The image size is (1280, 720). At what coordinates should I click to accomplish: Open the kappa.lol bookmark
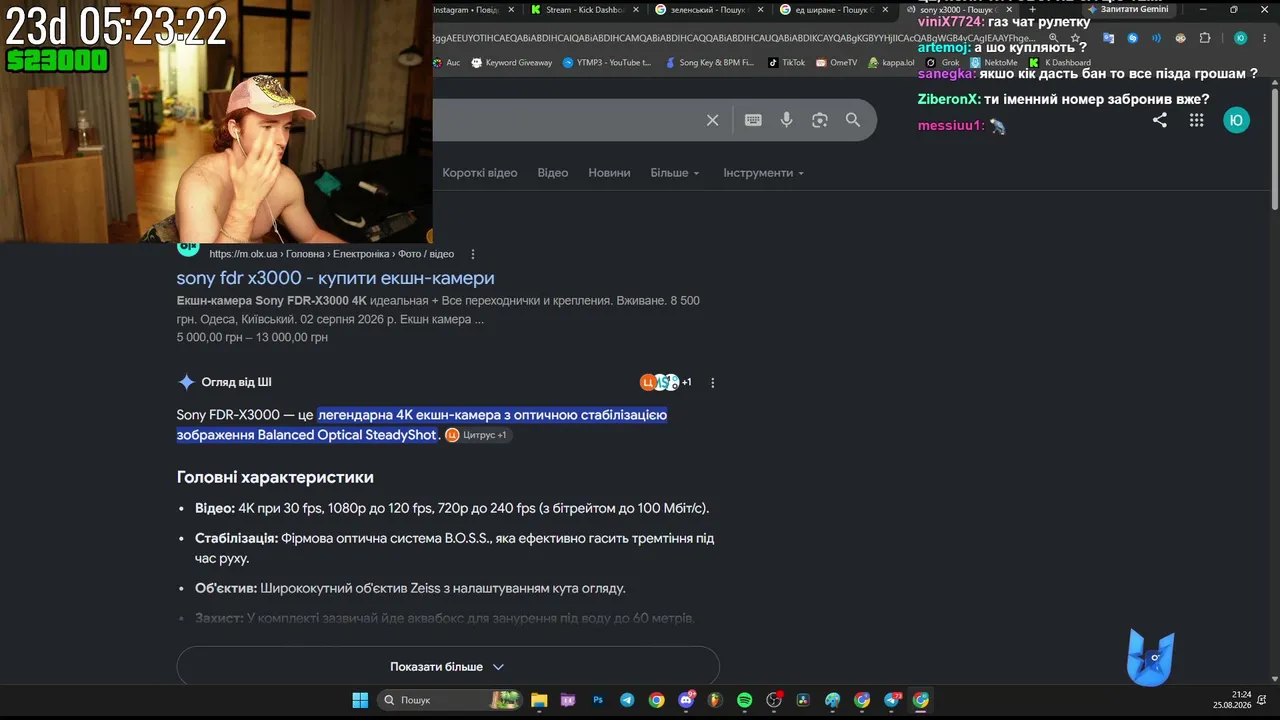coord(891,62)
